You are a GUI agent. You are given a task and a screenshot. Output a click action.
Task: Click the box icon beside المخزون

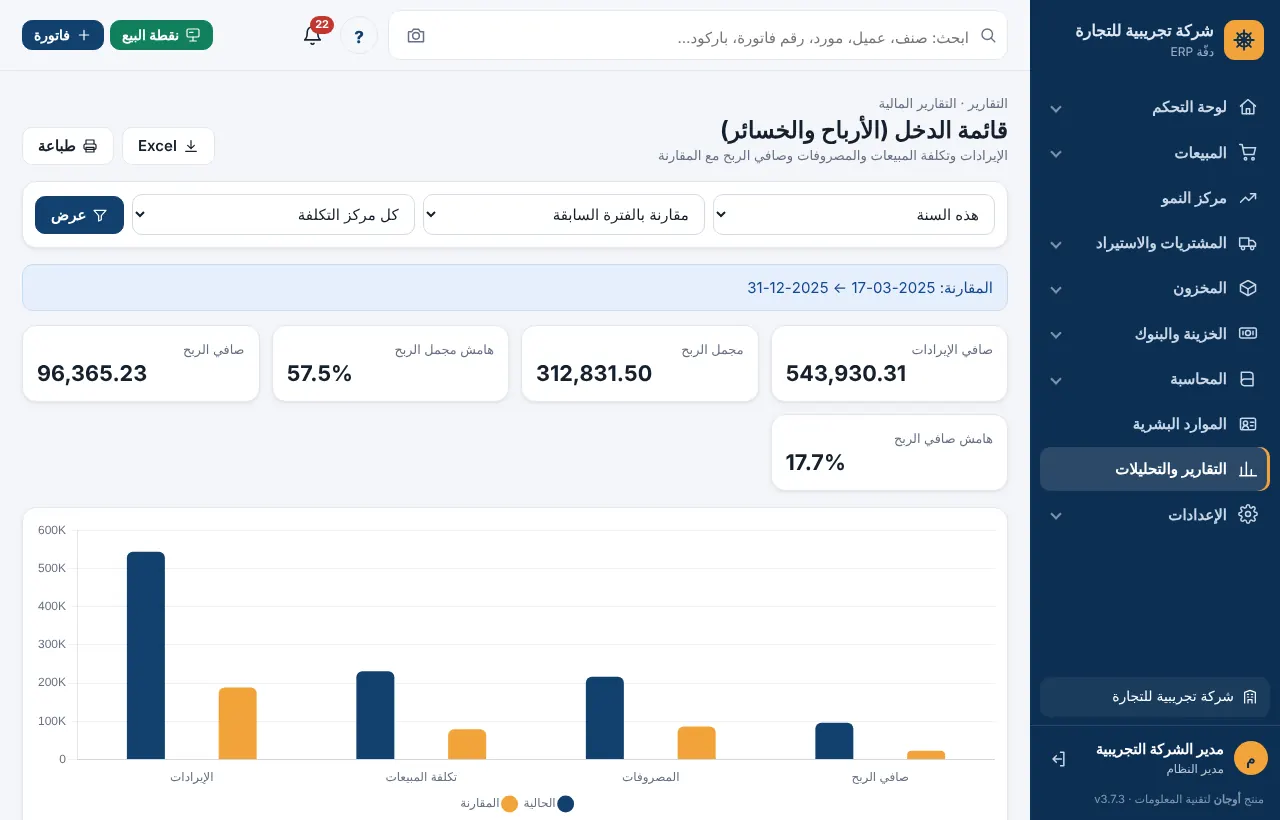click(1247, 288)
